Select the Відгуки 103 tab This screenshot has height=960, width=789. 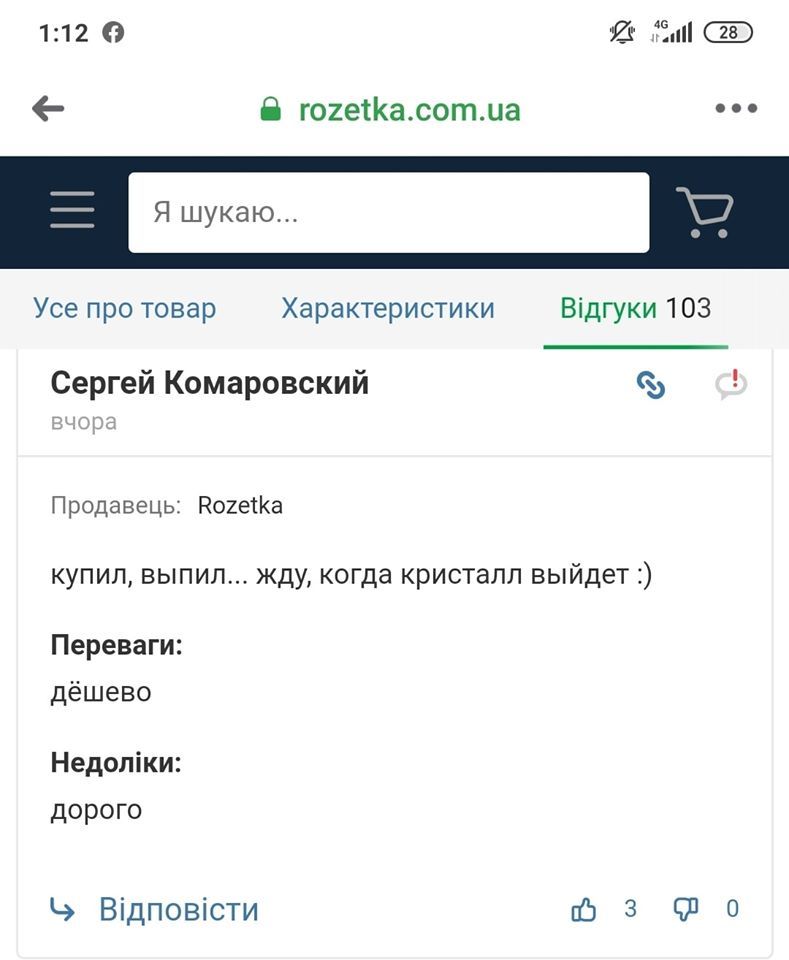(x=635, y=308)
